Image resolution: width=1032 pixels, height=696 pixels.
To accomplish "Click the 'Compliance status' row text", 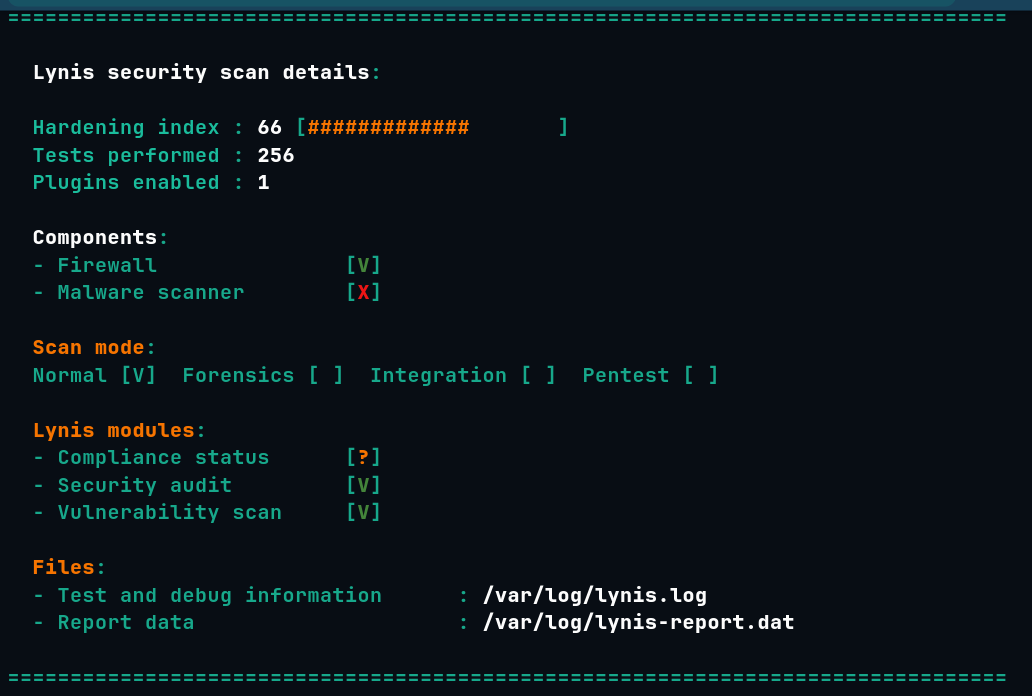I will (163, 458).
